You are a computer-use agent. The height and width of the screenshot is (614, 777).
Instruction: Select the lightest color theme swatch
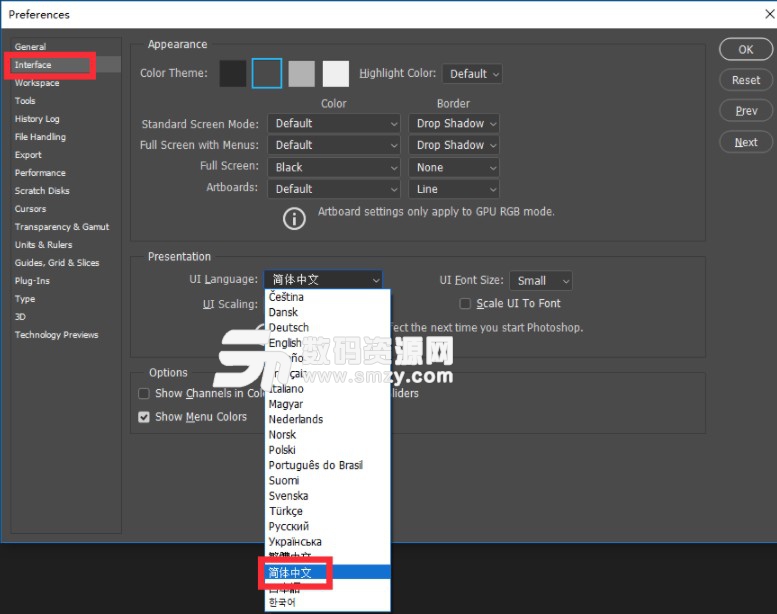[336, 73]
